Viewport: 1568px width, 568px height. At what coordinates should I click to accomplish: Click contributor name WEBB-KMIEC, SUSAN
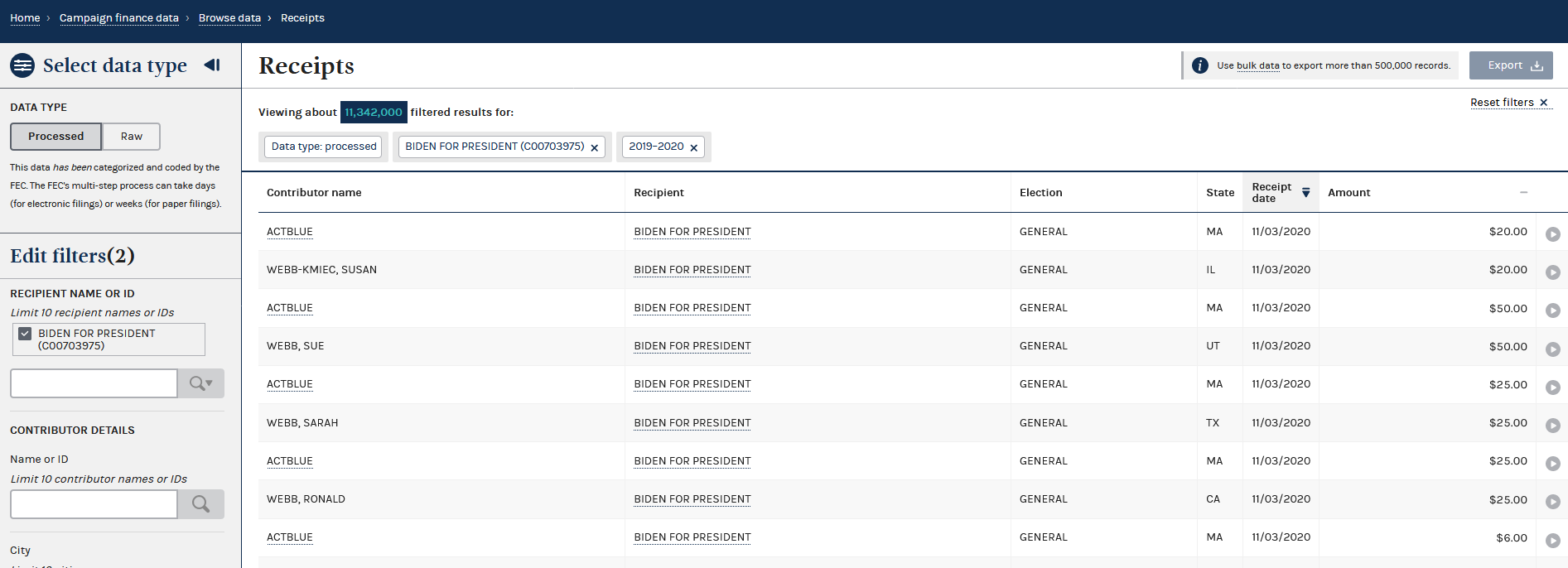(321, 270)
